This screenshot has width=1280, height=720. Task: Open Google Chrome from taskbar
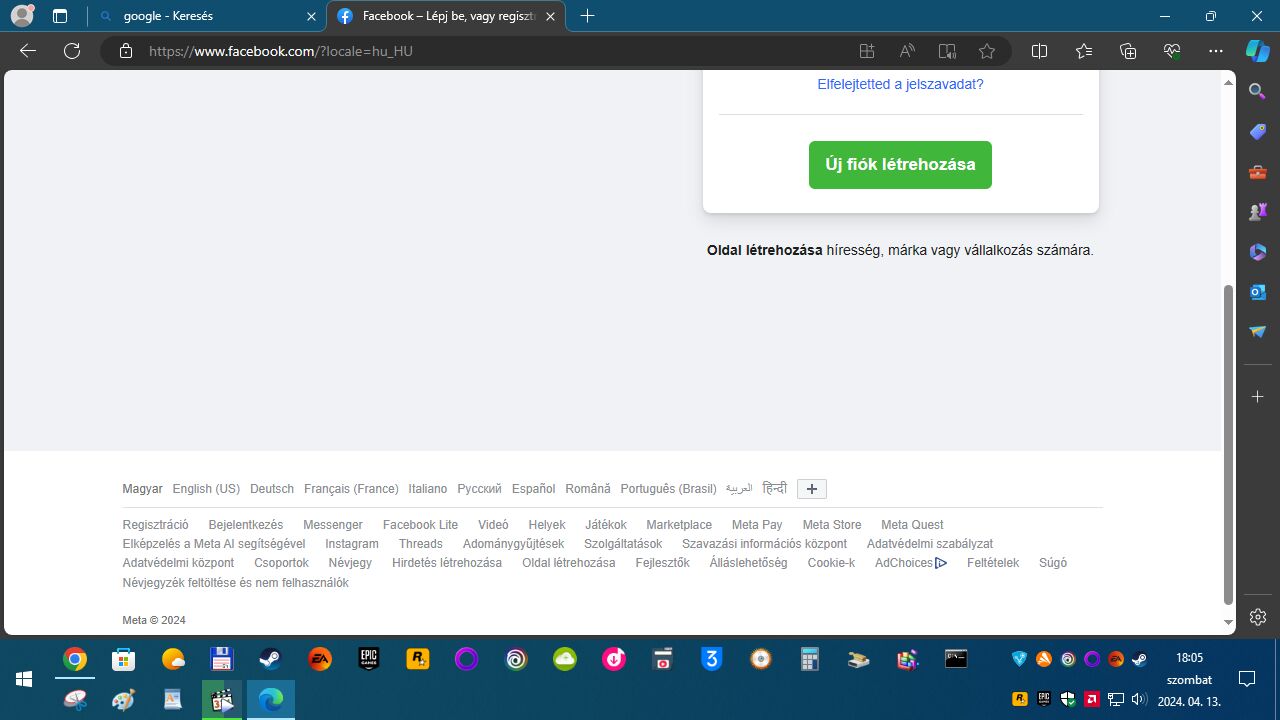(74, 659)
